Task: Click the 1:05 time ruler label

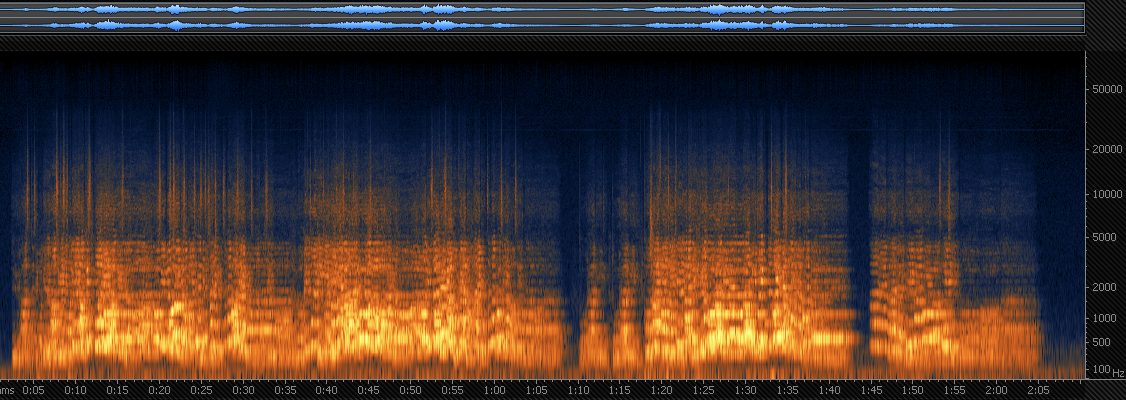Action: point(536,390)
